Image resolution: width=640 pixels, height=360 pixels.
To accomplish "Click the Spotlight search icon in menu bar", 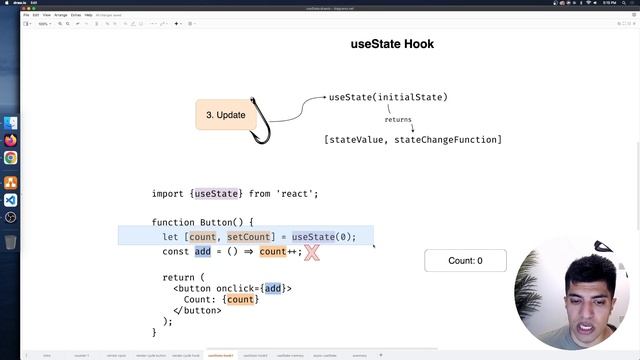I will tap(624, 2).
